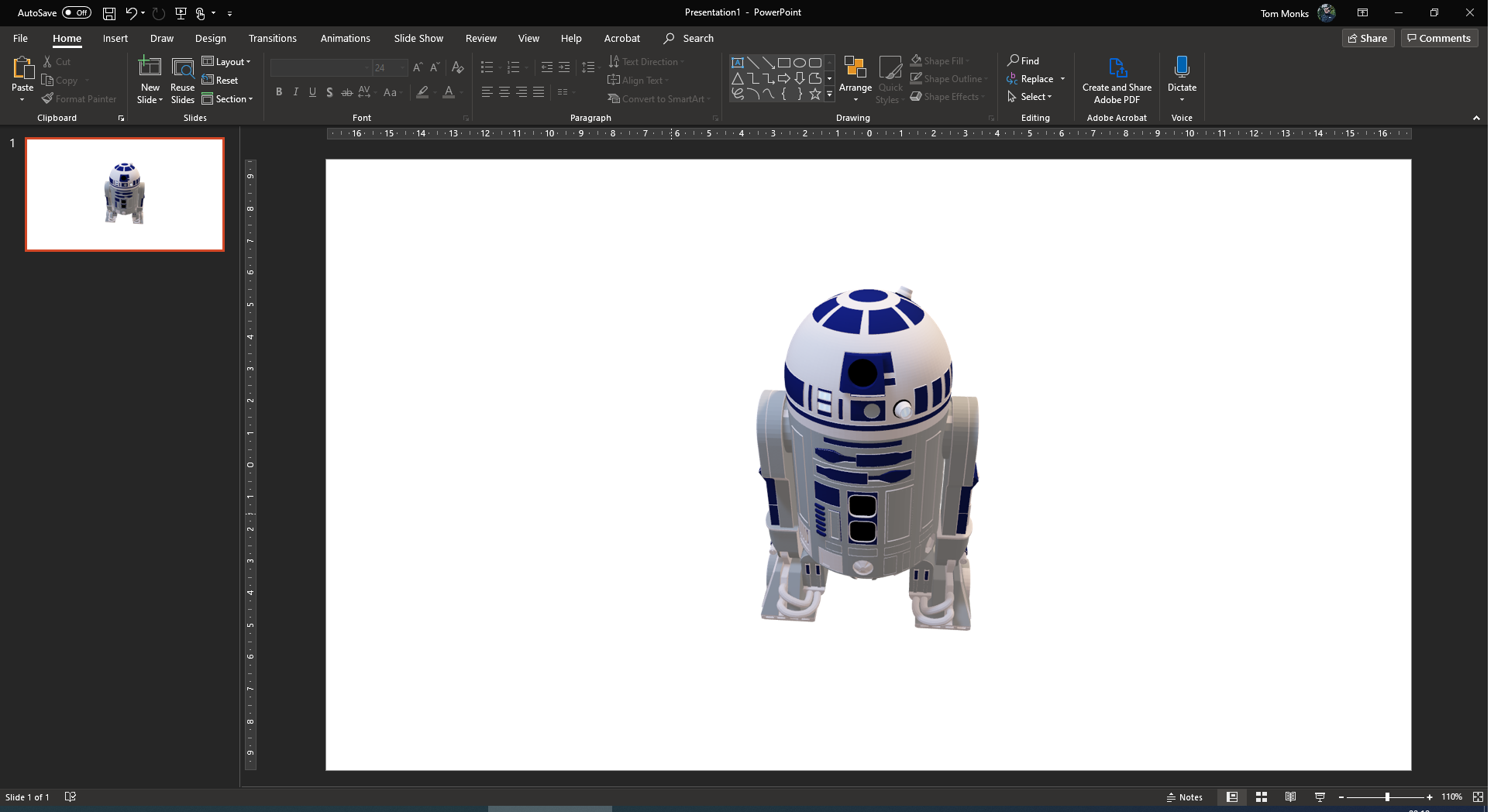
Task: Click the Find button
Action: [x=1023, y=60]
